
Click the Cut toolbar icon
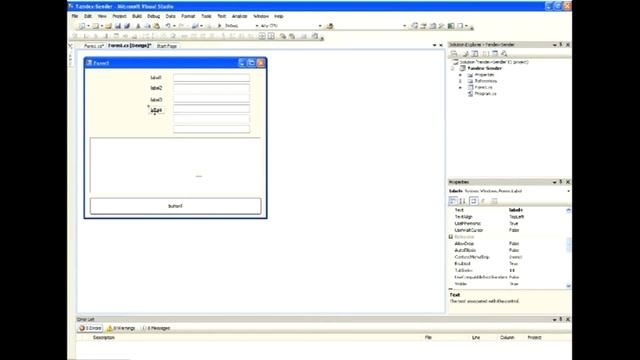pos(138,26)
